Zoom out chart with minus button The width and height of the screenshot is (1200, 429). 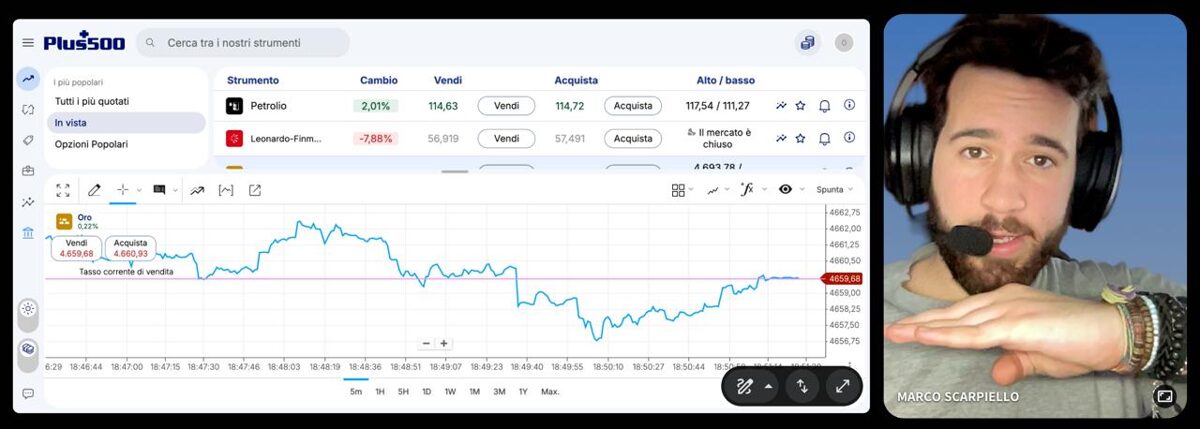(x=426, y=343)
